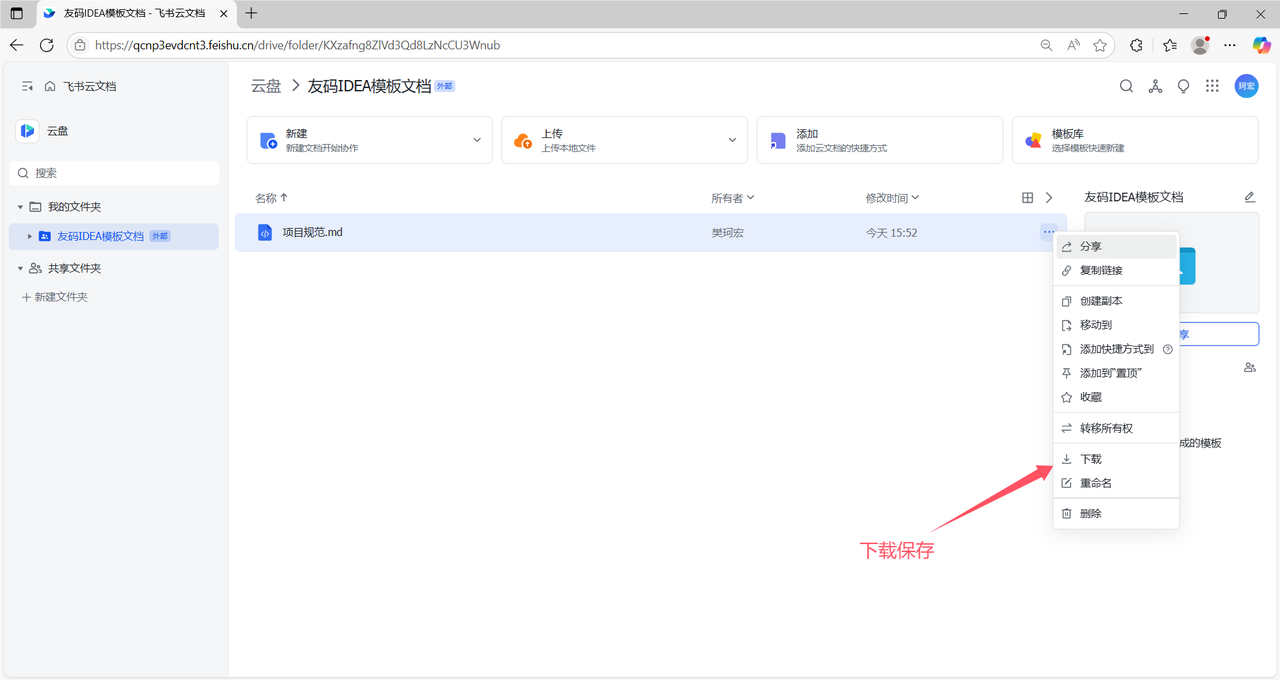Switch file list to grid view

(1026, 197)
